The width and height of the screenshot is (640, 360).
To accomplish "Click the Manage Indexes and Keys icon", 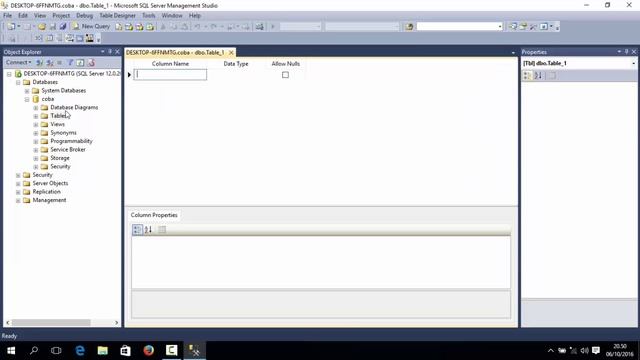I will click(49, 38).
